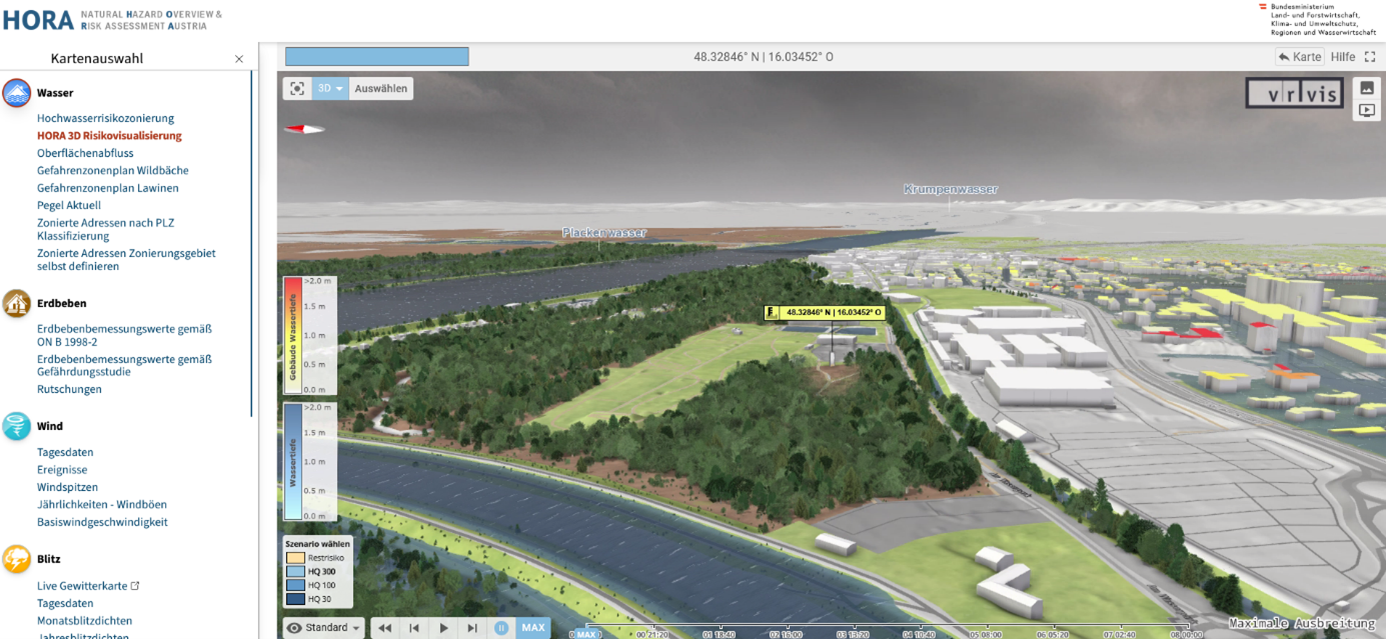Click the north compass arrow indicator
Image resolution: width=1386 pixels, height=639 pixels.
(x=304, y=128)
